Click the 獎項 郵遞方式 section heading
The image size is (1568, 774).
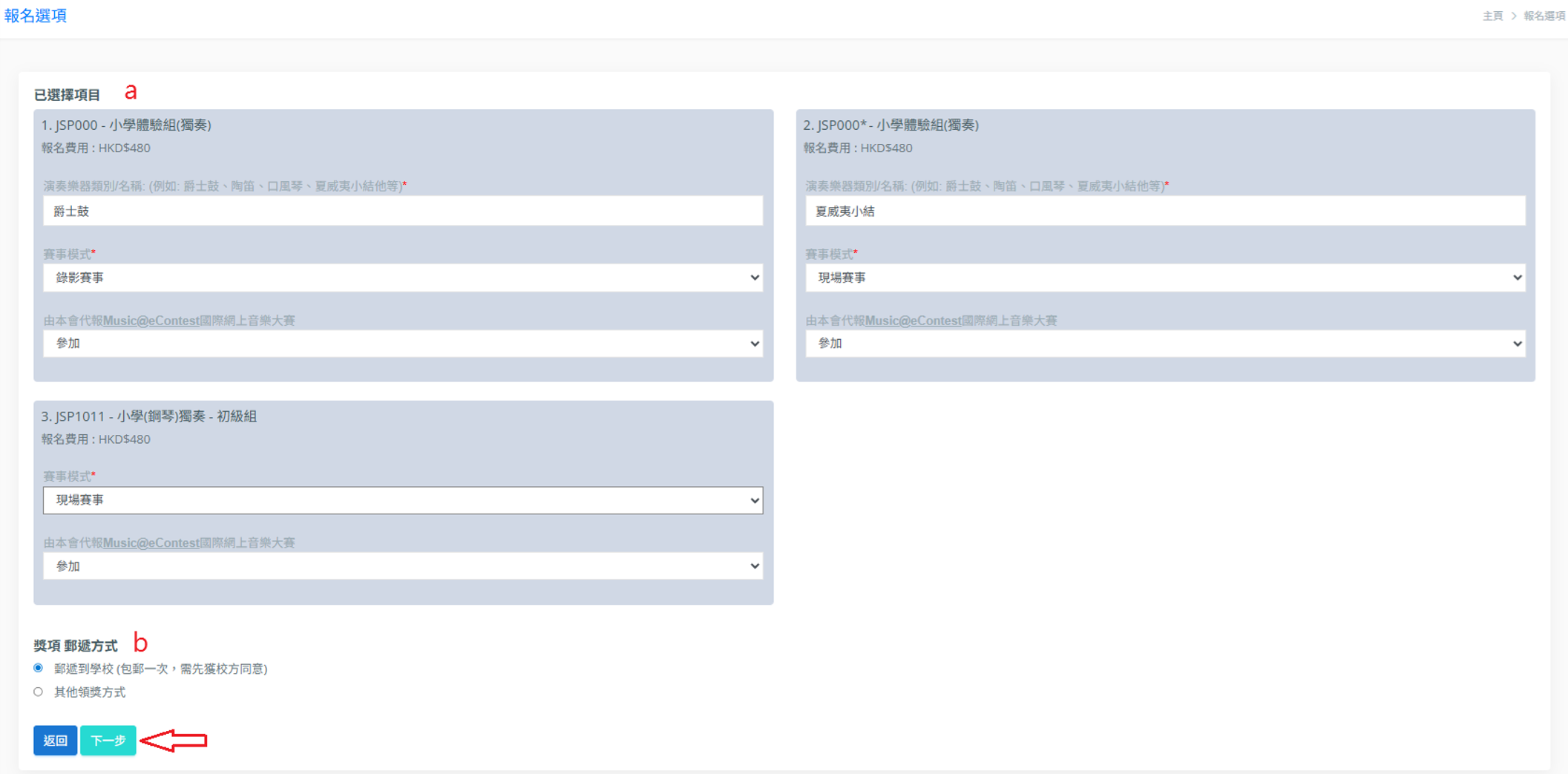click(76, 646)
